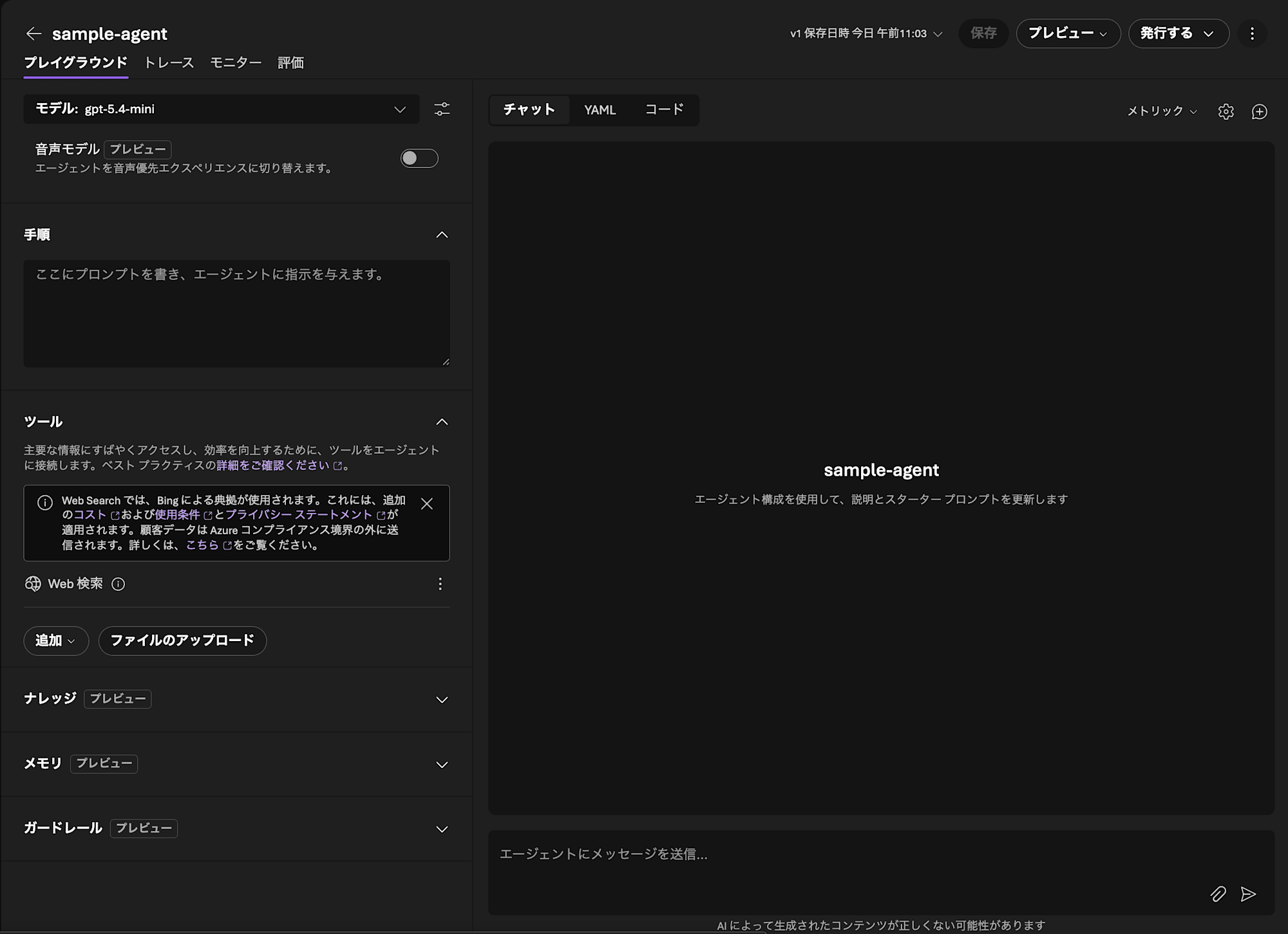Expand the ガードレール section

click(442, 829)
